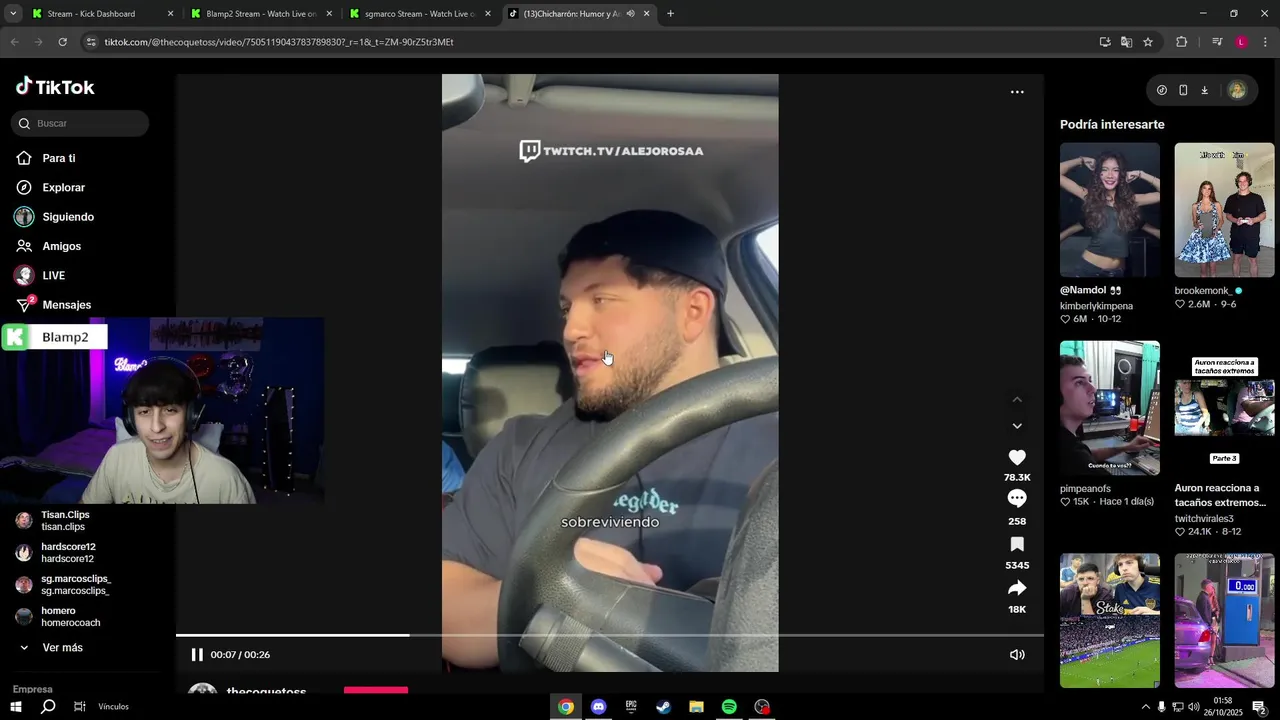Image resolution: width=1280 pixels, height=720 pixels.
Task: Open the site information icon
Action: (x=91, y=42)
